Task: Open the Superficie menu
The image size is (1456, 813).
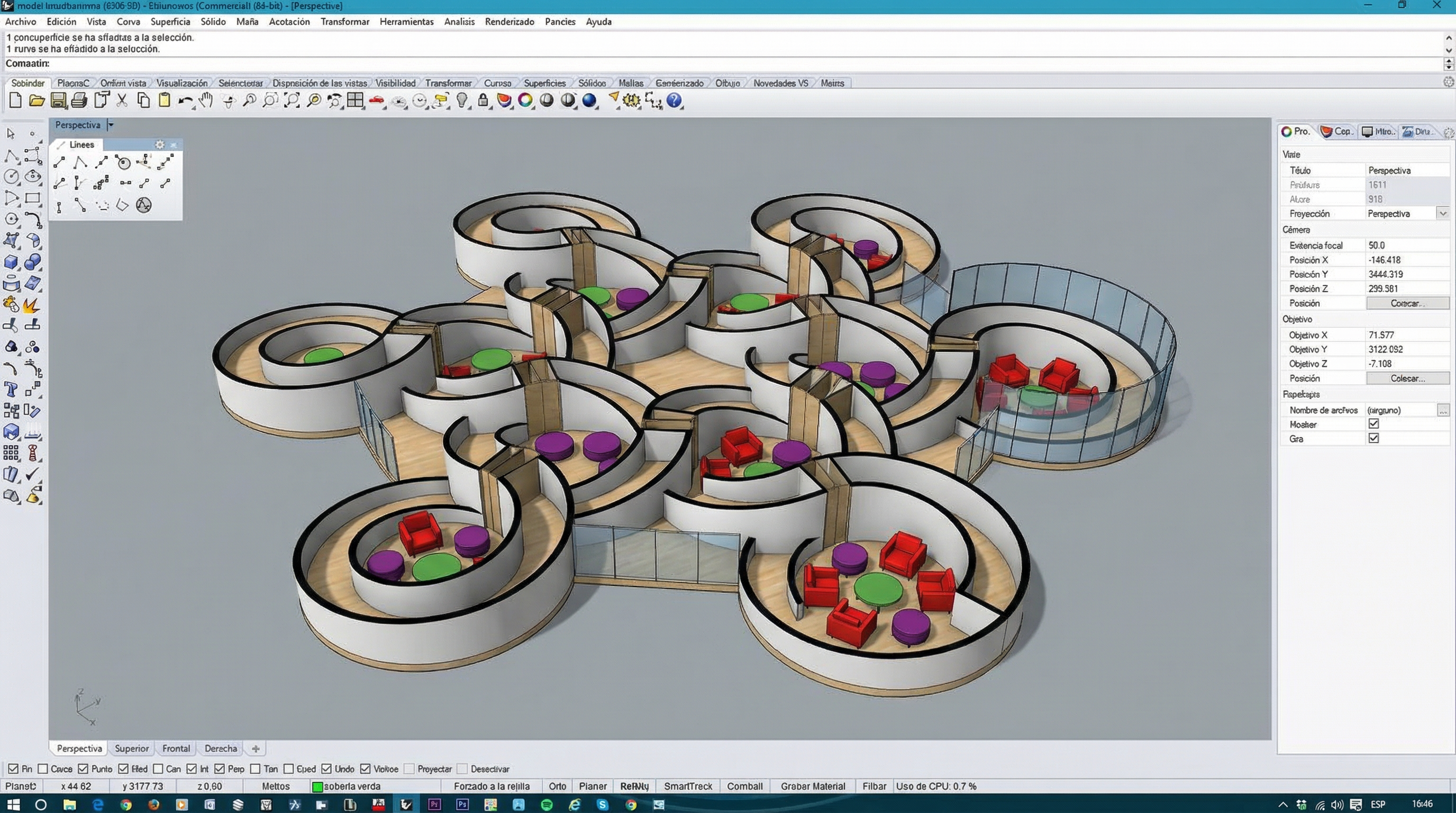Action: [x=170, y=22]
